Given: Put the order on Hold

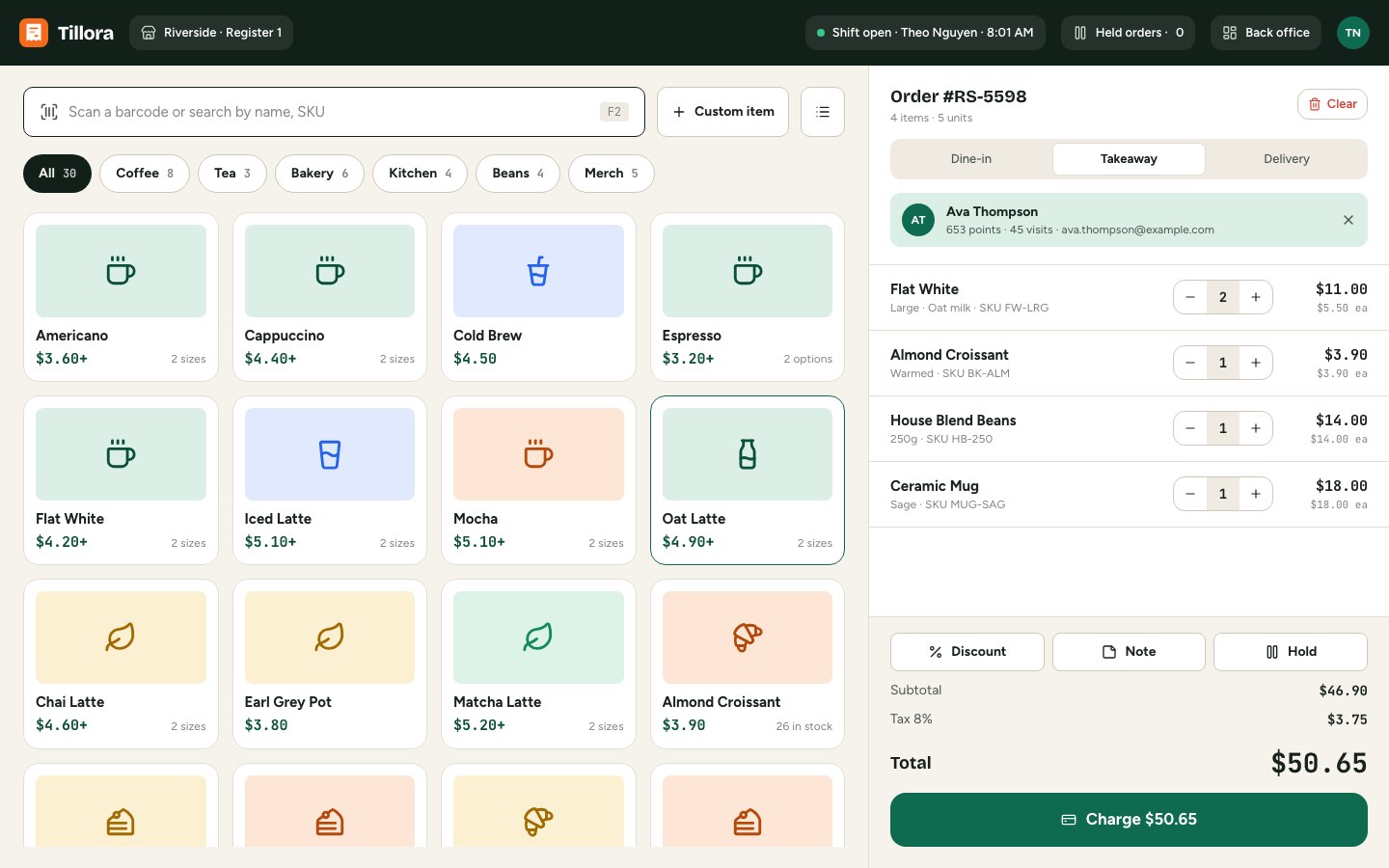Looking at the screenshot, I should 1291,652.
